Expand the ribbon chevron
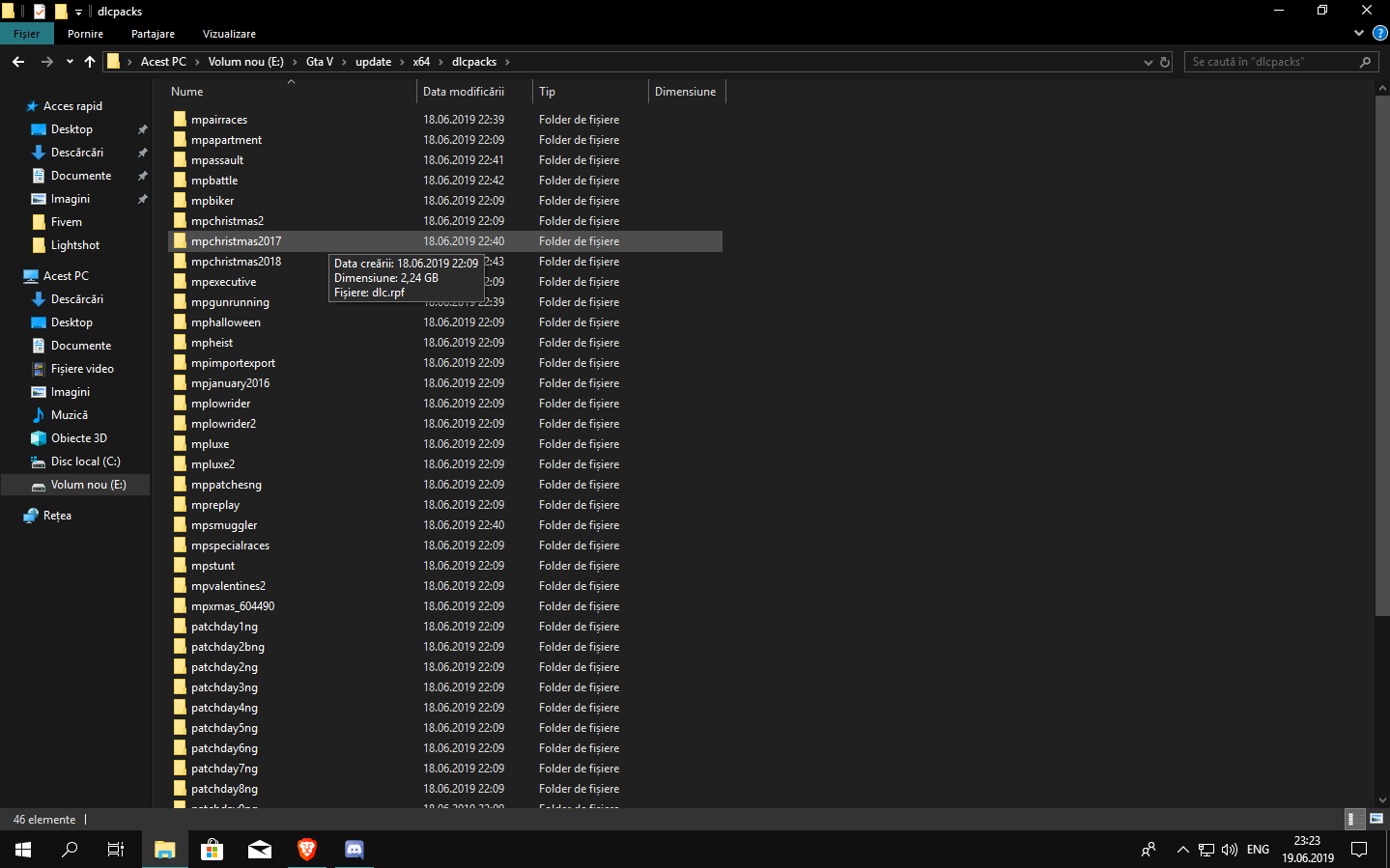Viewport: 1390px width, 868px height. (x=1359, y=33)
